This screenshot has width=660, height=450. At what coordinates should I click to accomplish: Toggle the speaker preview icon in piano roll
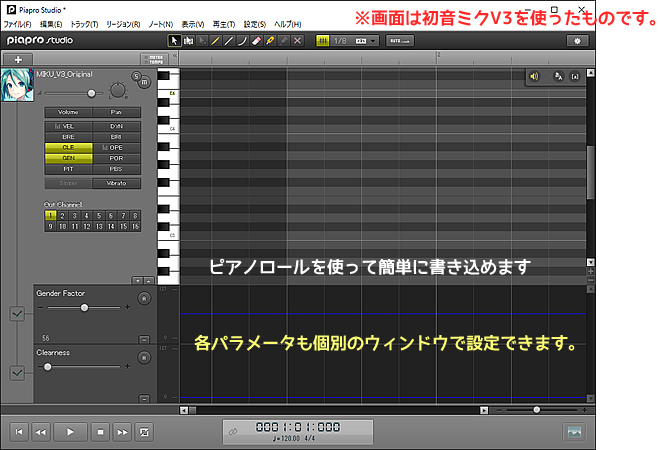point(535,76)
